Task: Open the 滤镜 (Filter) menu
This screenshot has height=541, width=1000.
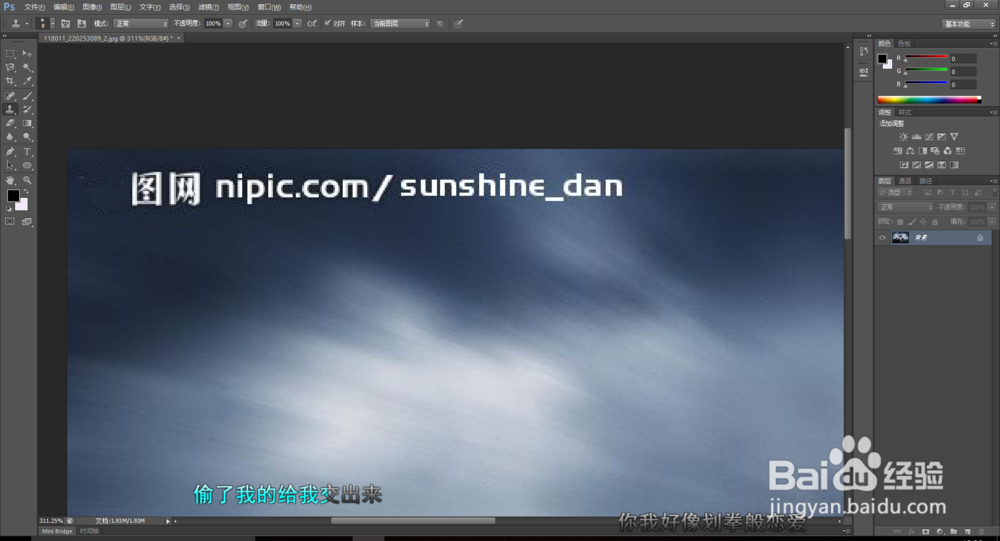Action: click(209, 7)
